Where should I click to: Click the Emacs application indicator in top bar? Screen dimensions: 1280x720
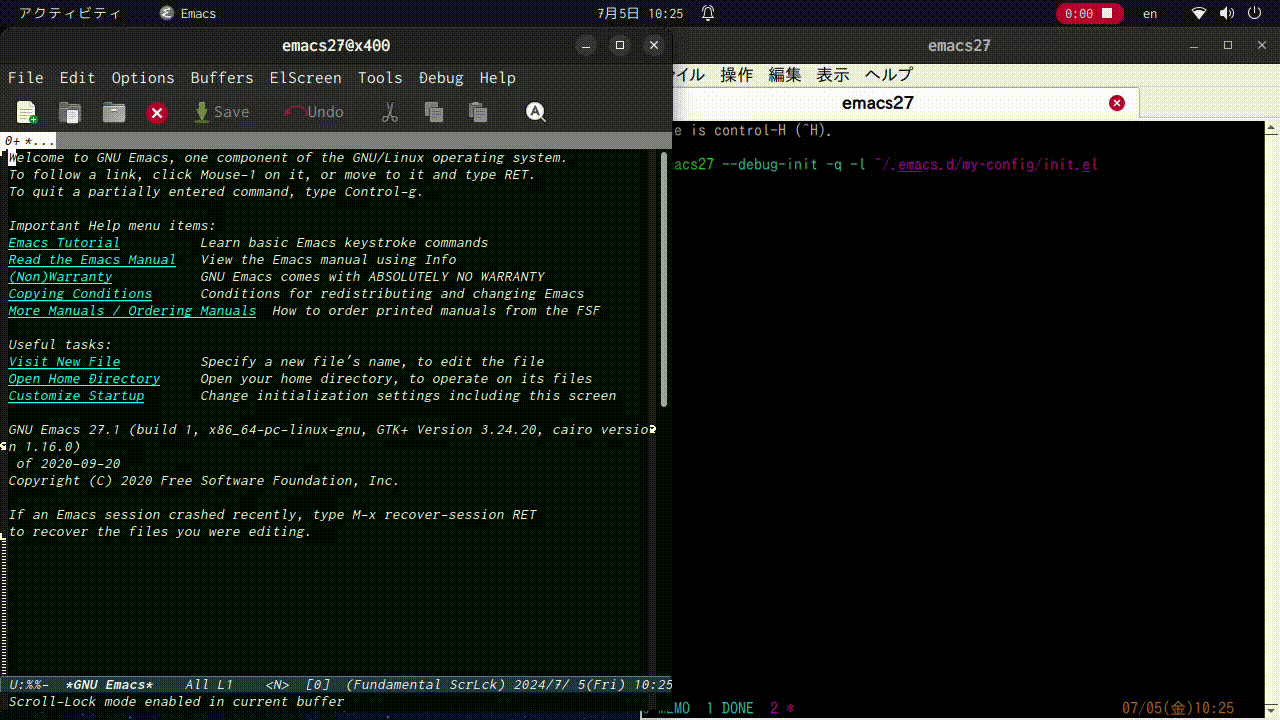(188, 14)
